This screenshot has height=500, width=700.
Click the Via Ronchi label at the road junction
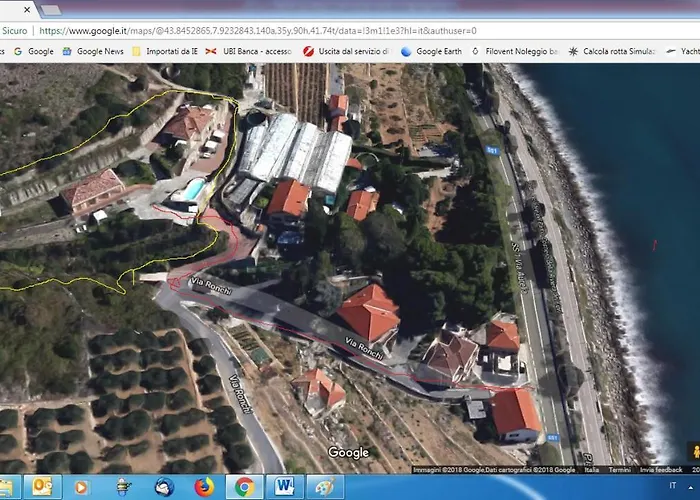click(x=211, y=286)
